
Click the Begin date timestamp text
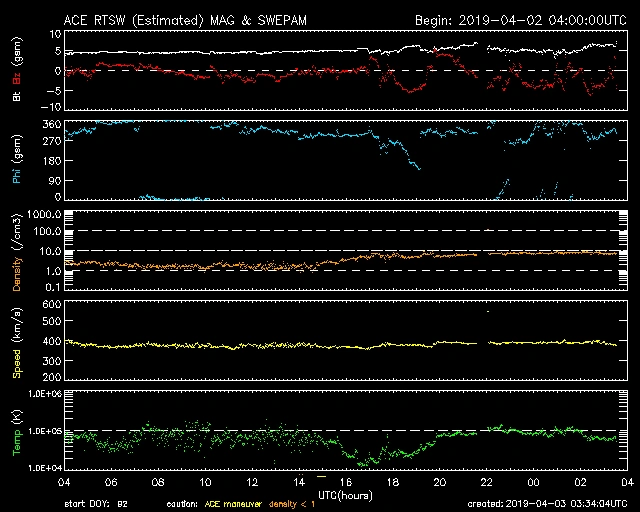[x=519, y=20]
